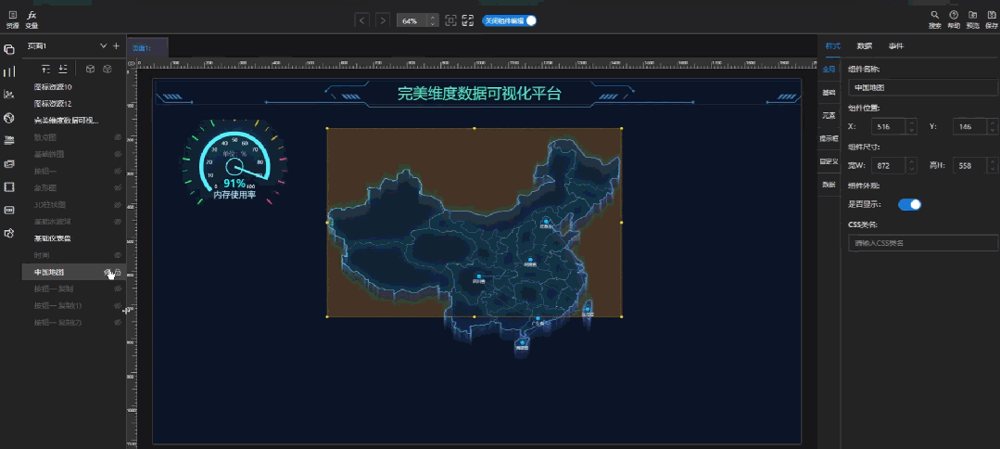
Task: Click the X position field showing 516
Action: 888,126
